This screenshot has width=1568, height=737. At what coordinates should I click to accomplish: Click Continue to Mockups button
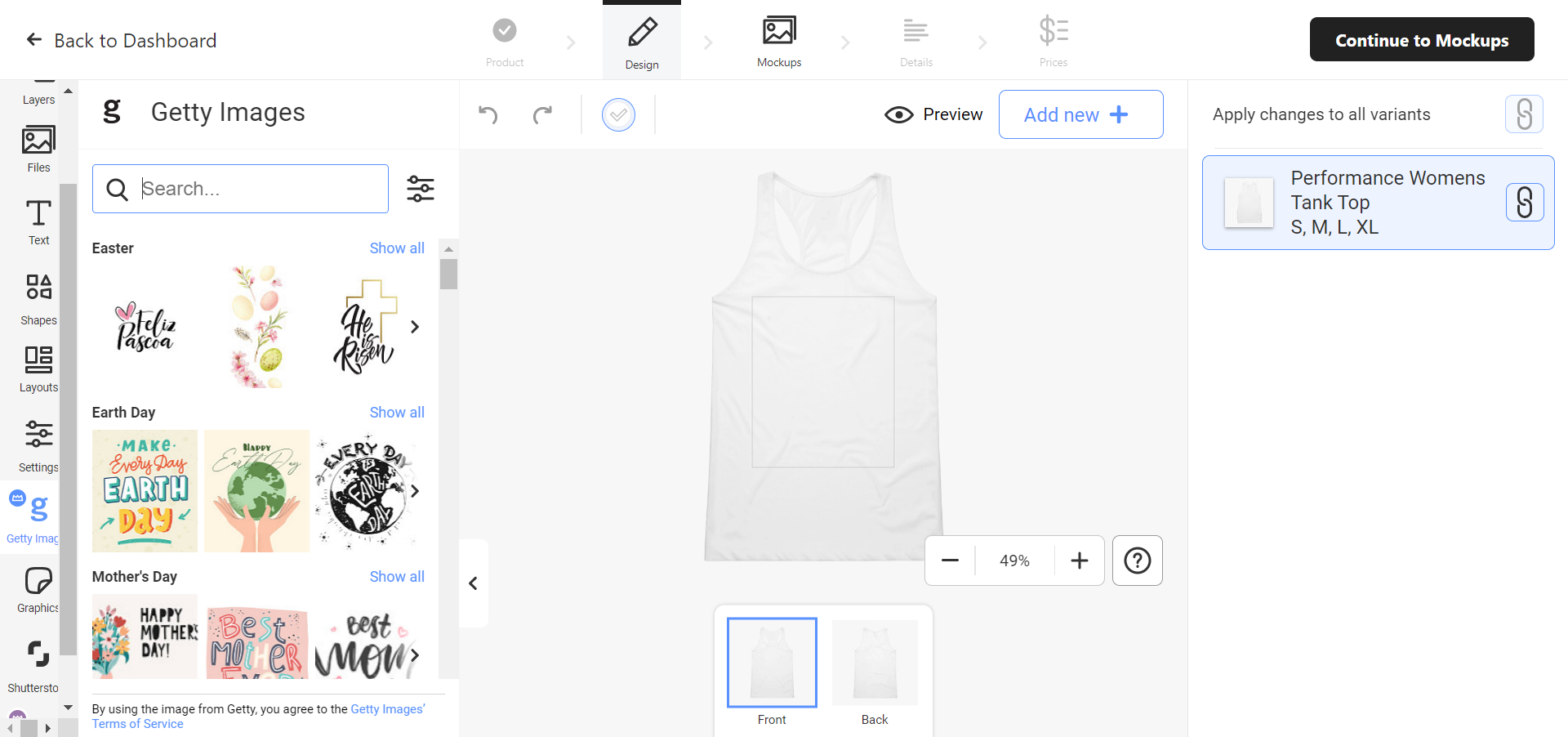coord(1421,40)
